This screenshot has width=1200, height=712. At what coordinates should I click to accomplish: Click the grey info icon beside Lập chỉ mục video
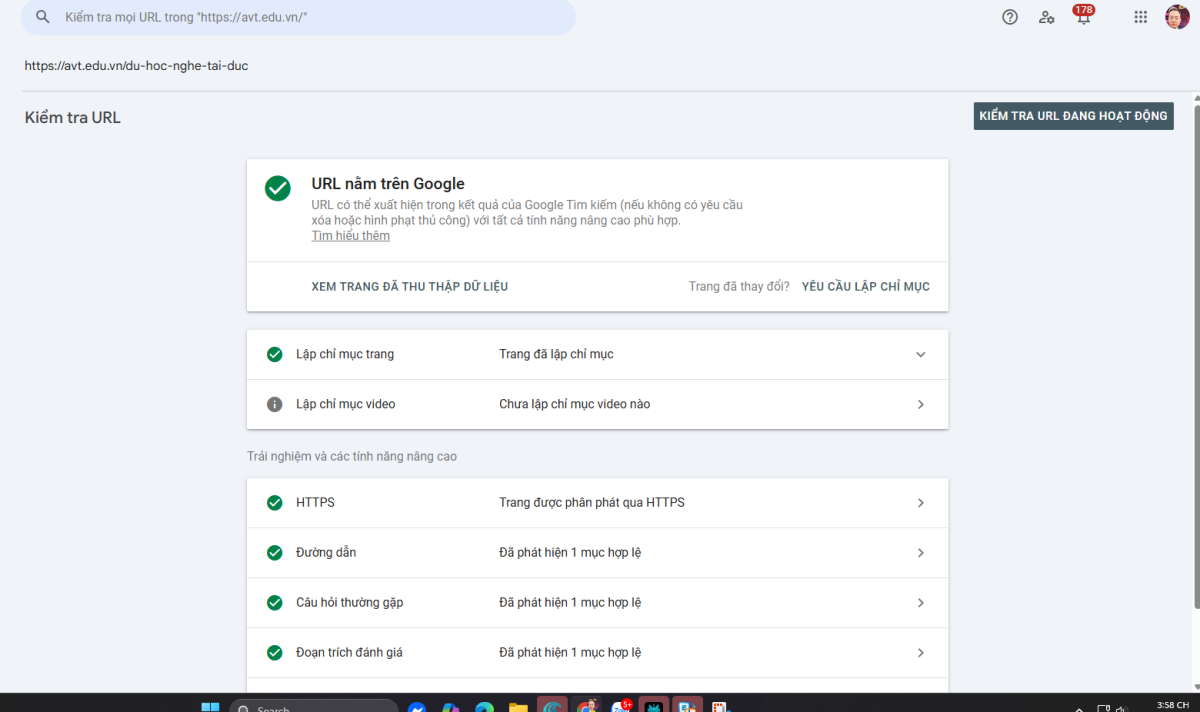(x=274, y=404)
